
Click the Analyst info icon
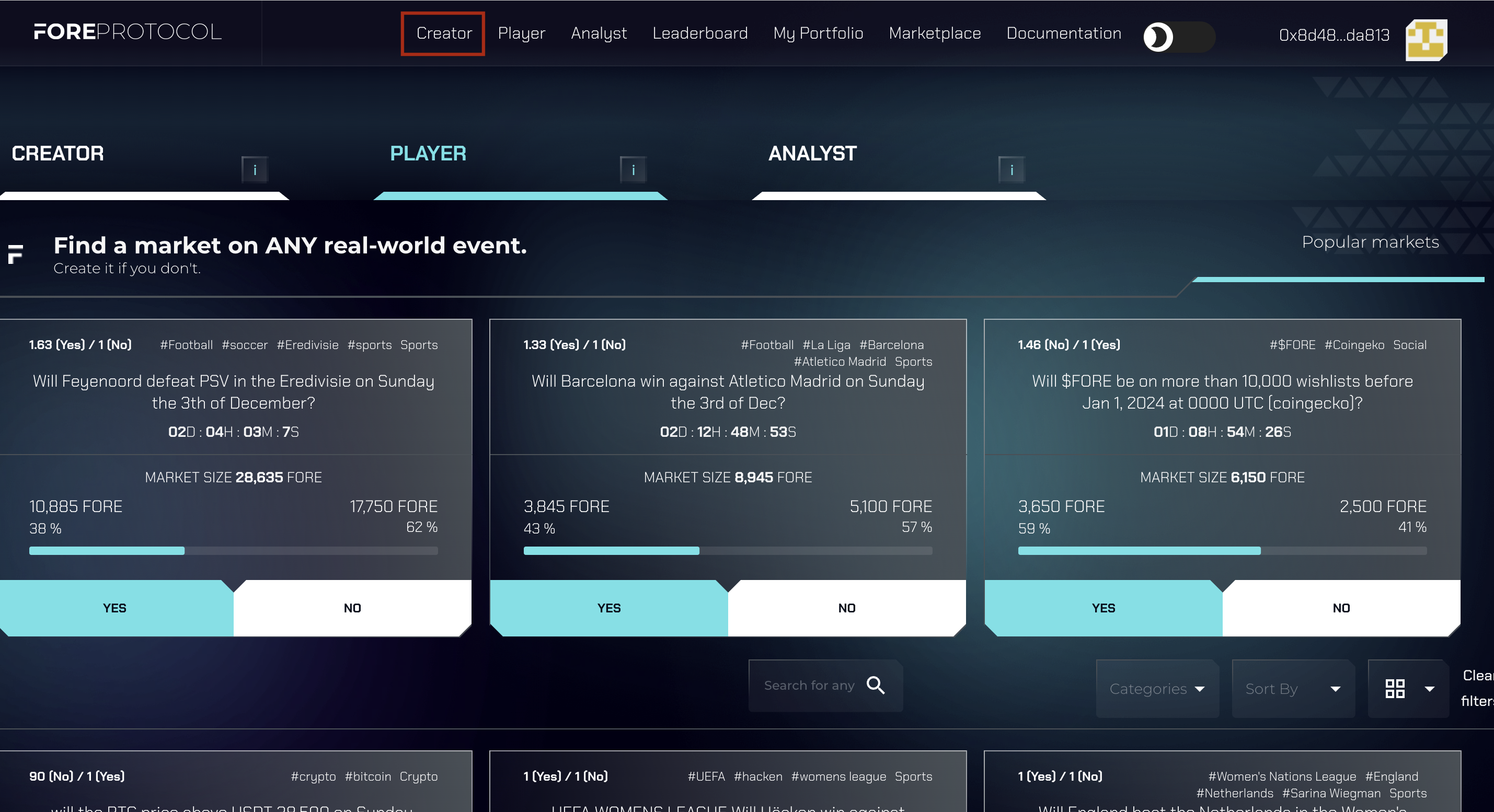[x=1012, y=170]
